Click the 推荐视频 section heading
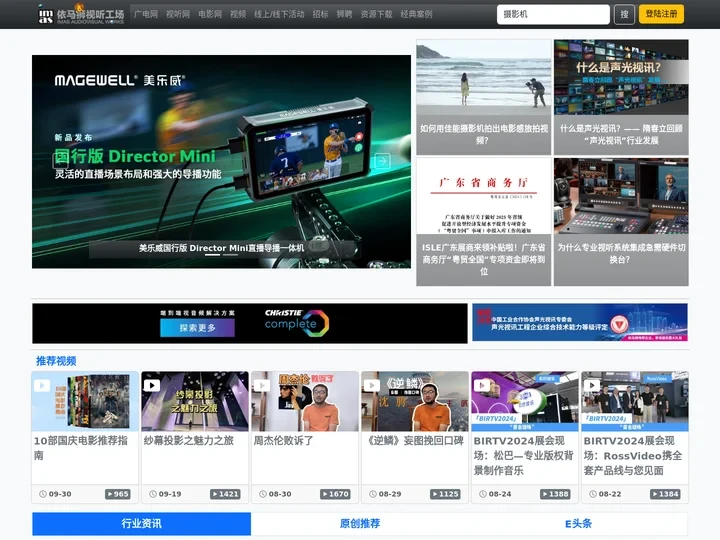The width and height of the screenshot is (720, 540). tap(56, 361)
